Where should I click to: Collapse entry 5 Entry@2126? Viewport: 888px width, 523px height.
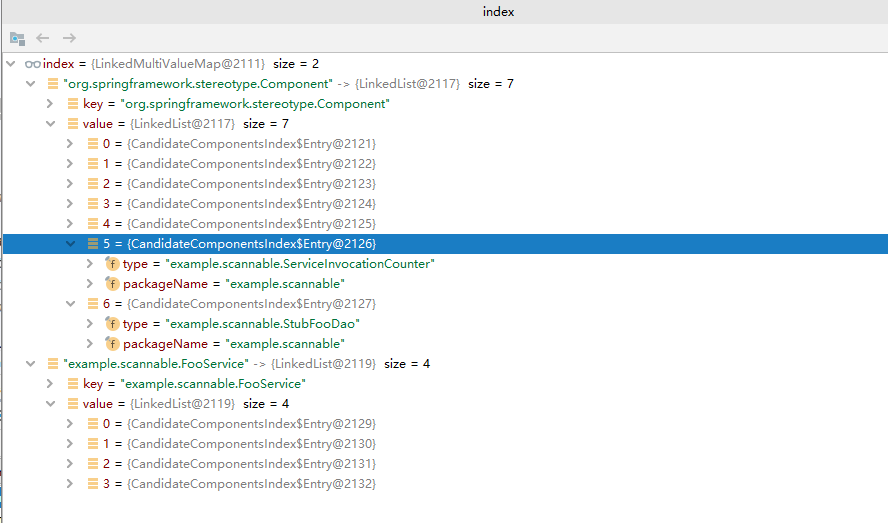click(70, 244)
